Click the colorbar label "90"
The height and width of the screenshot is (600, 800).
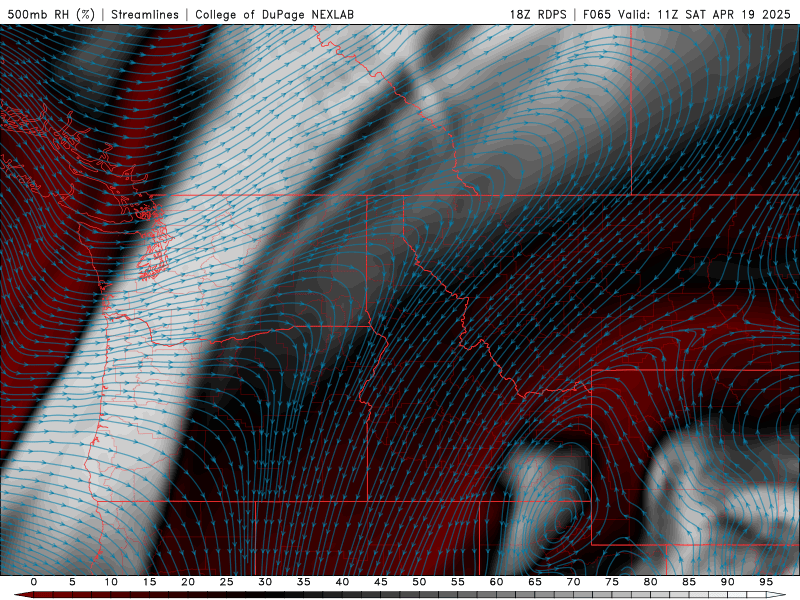[x=728, y=582]
